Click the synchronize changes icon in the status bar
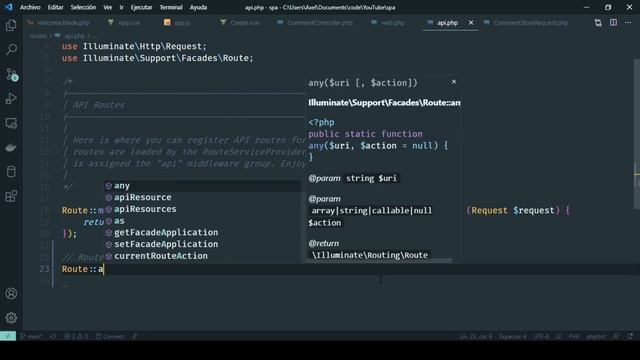Image resolution: width=640 pixels, height=360 pixels. click(x=53, y=336)
